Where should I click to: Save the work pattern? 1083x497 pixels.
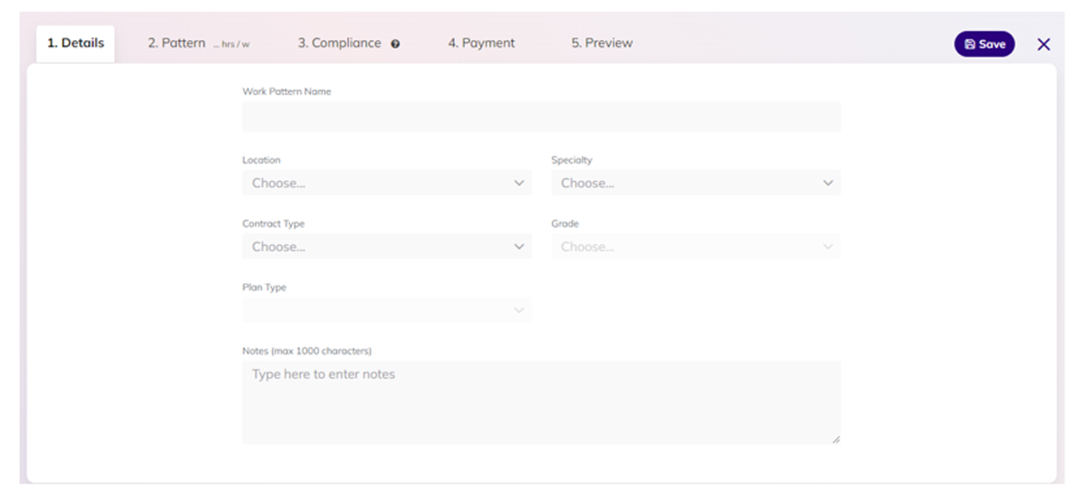(x=984, y=44)
